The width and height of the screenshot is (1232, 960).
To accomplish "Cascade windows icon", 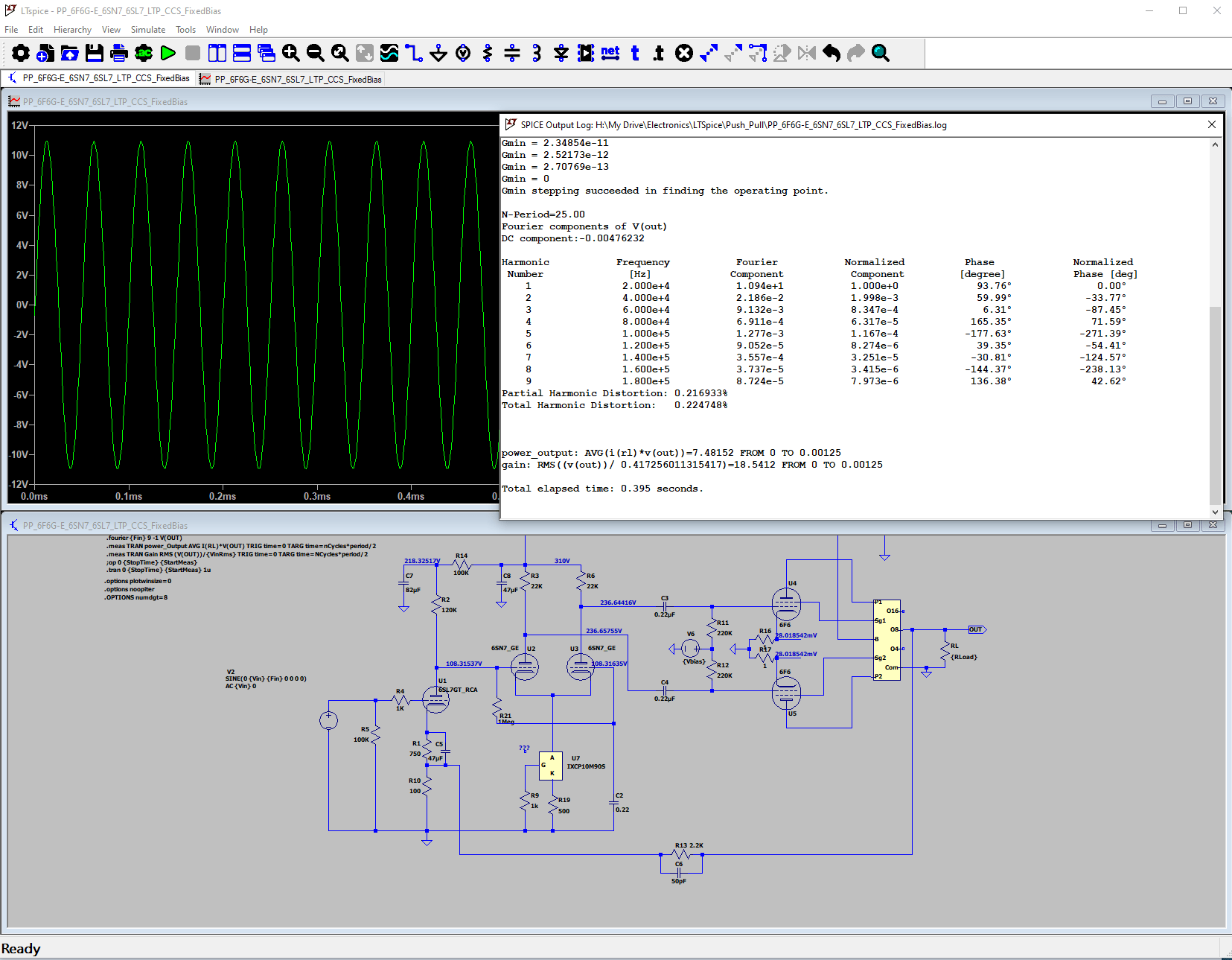I will tap(266, 53).
